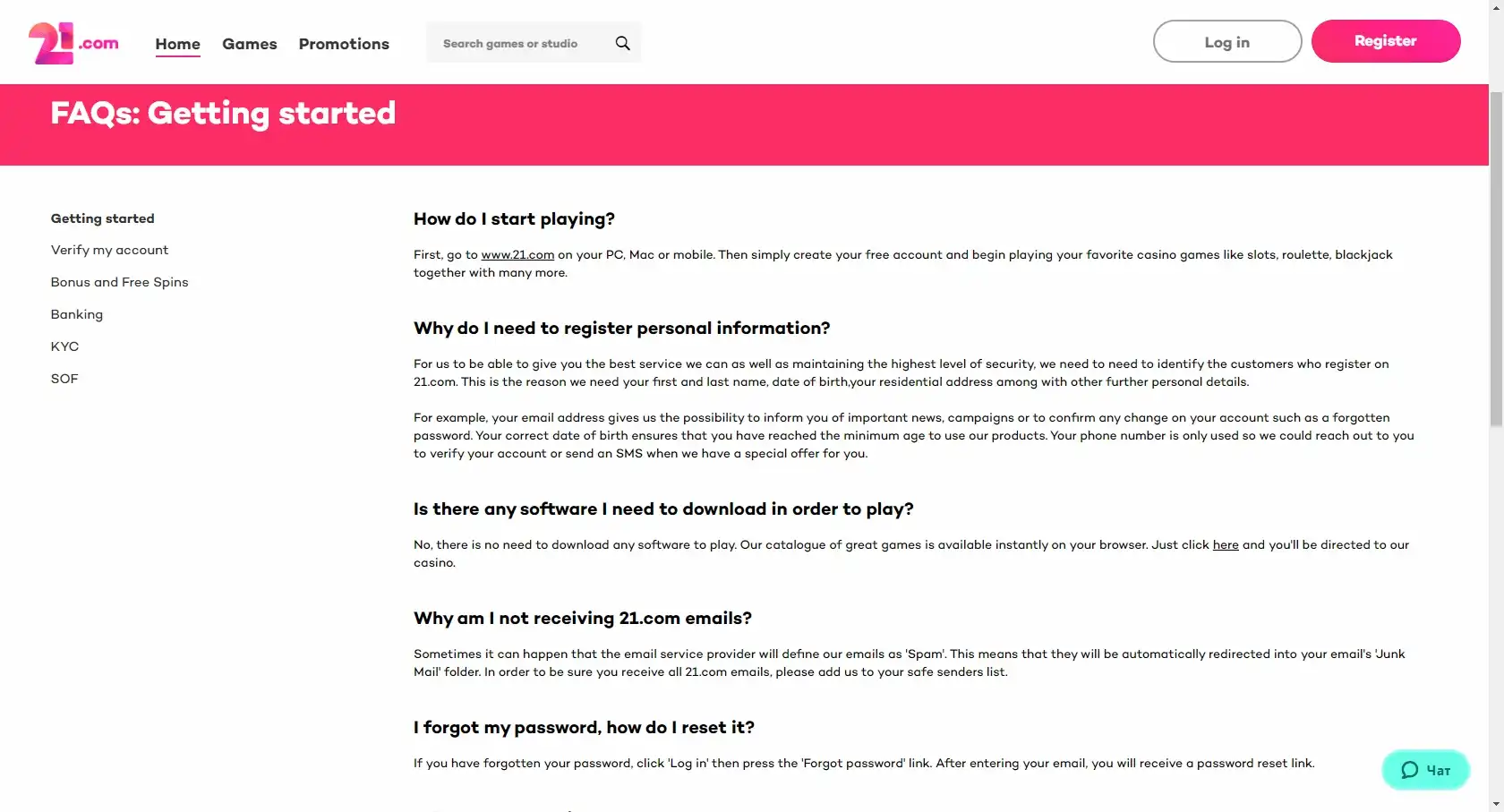Click the search magnifier icon
The width and height of the screenshot is (1504, 812).
(x=623, y=43)
